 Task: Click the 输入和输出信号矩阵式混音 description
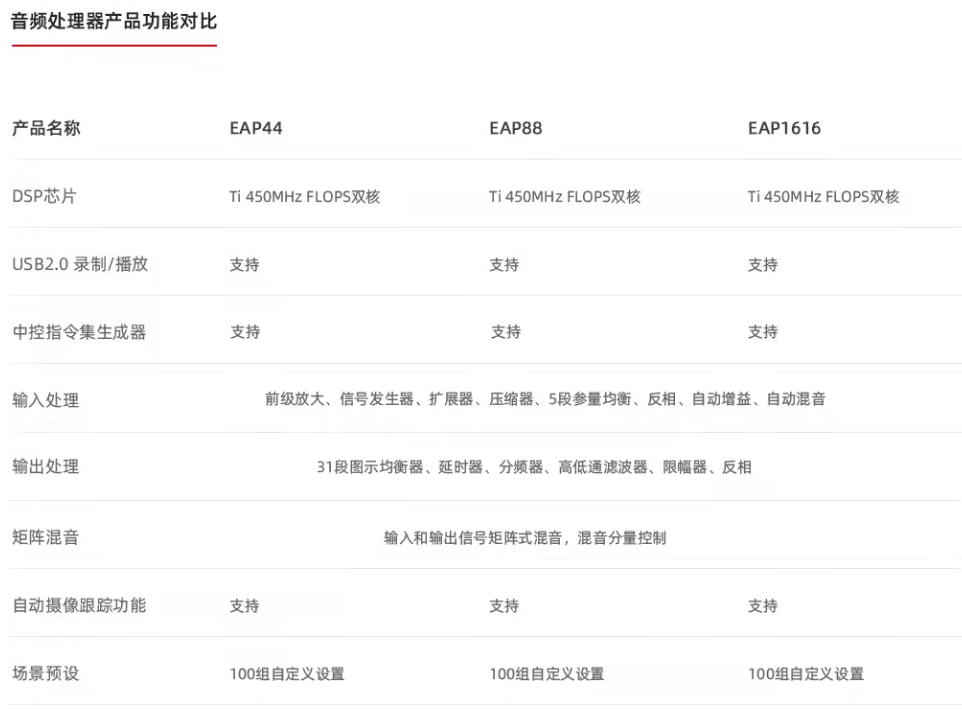525,538
